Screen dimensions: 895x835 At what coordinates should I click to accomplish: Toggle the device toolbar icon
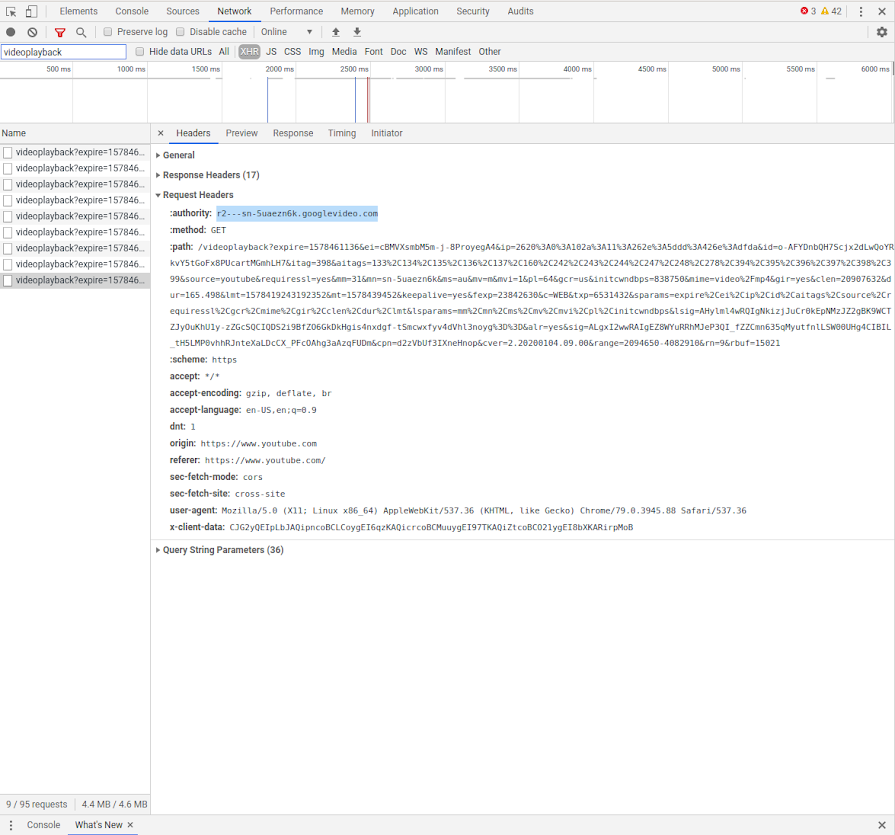31,11
